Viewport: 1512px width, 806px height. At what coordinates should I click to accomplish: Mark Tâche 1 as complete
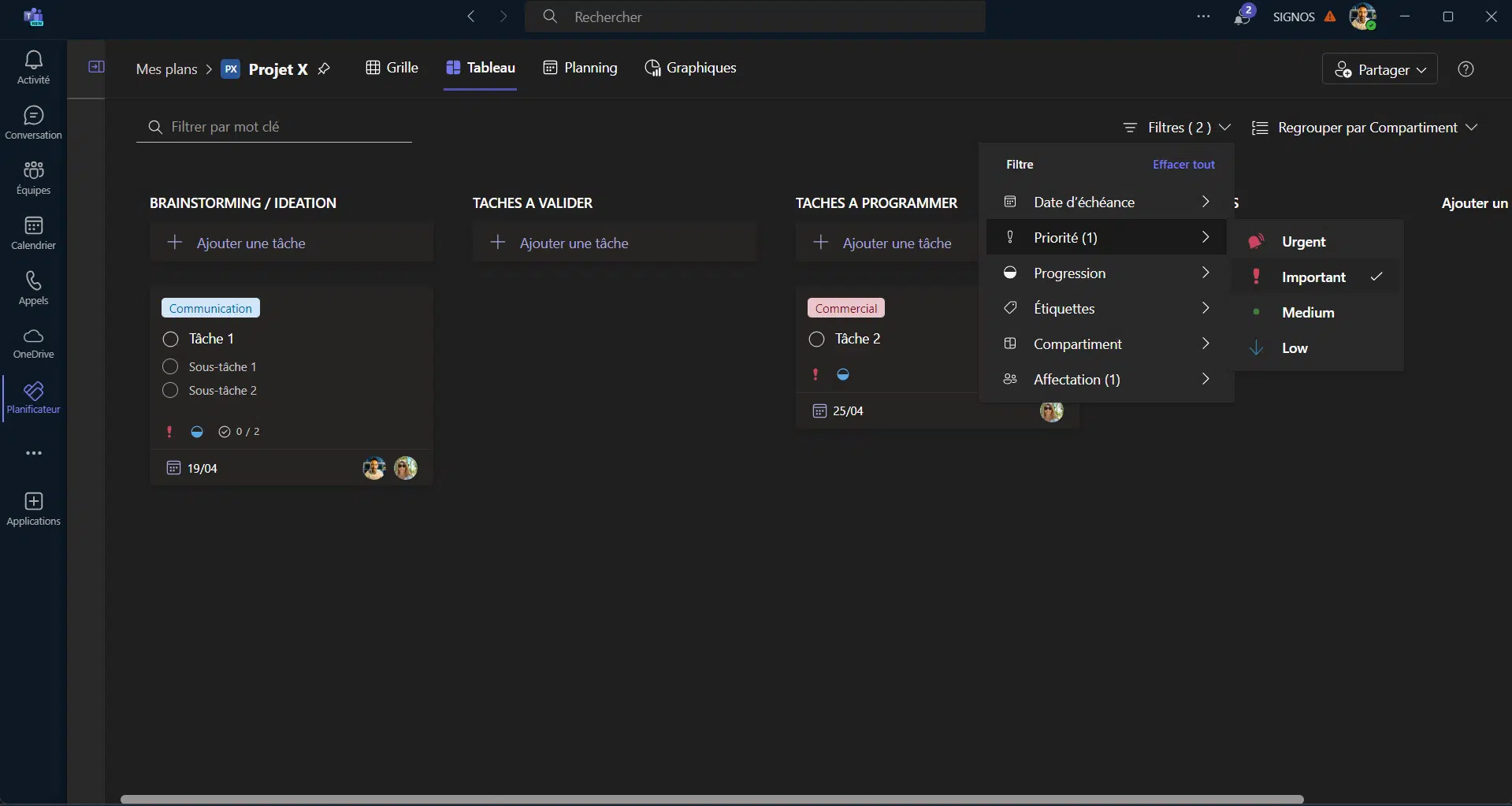[171, 340]
